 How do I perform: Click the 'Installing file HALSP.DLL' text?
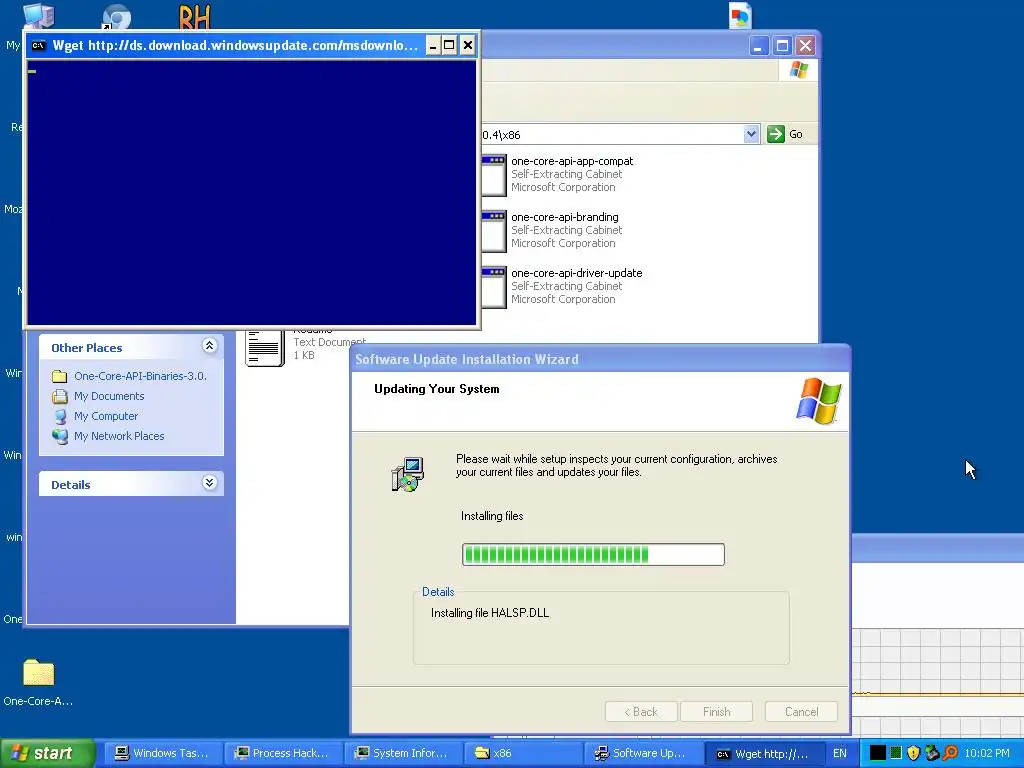[490, 613]
